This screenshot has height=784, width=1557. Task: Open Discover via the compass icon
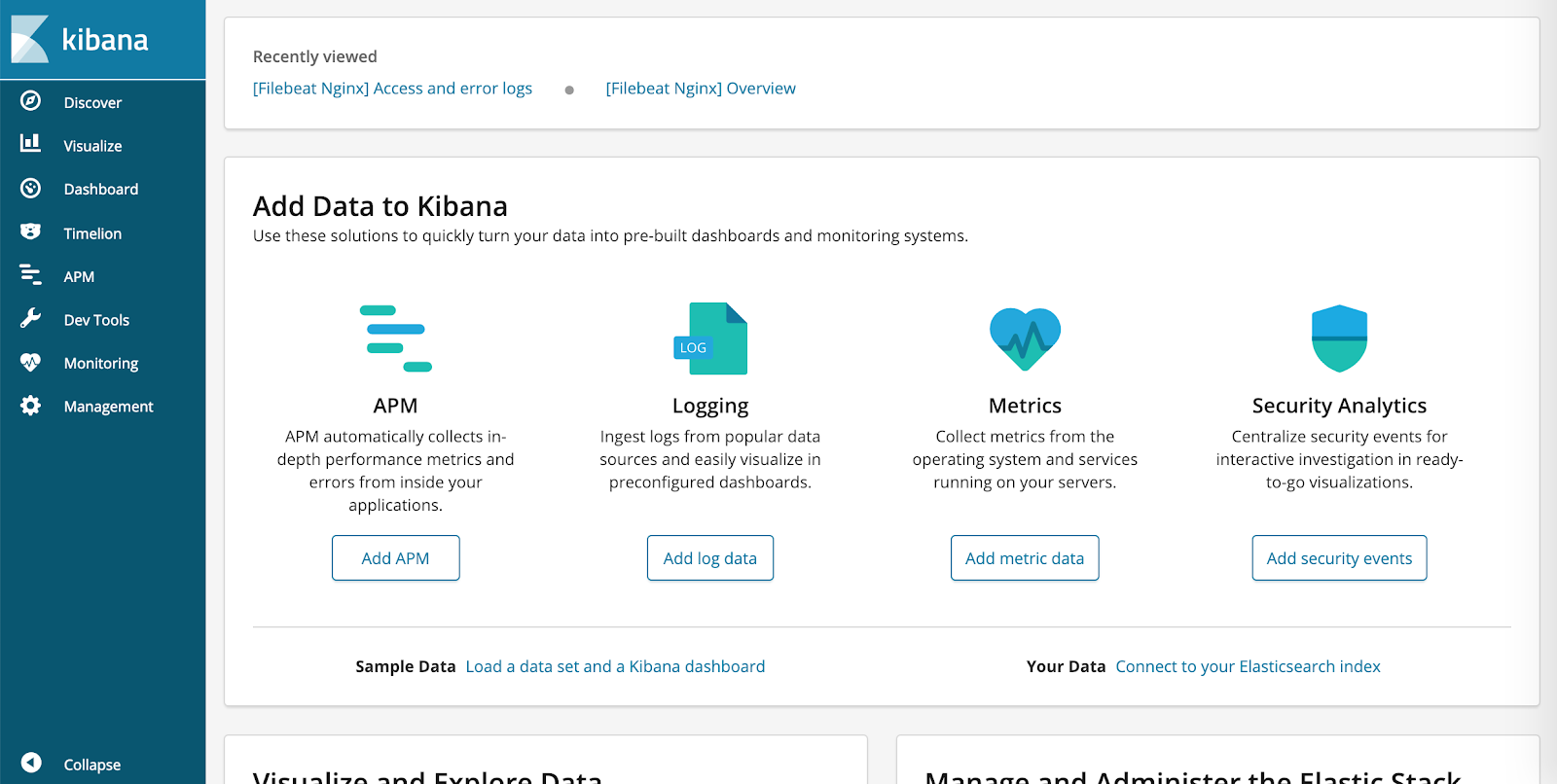click(x=31, y=100)
